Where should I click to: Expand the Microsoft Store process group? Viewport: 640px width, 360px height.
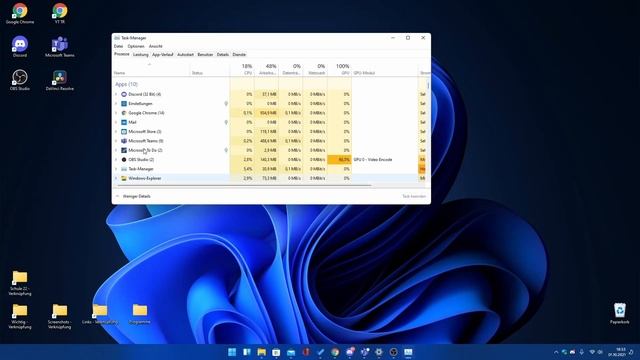click(116, 131)
